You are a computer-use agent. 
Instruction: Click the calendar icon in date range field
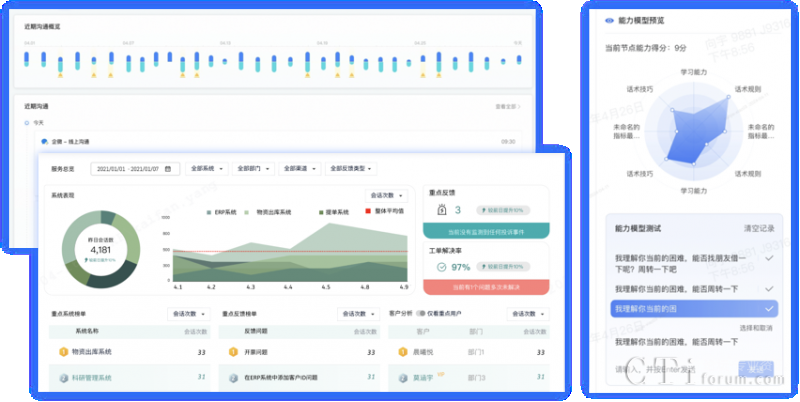click(x=167, y=169)
